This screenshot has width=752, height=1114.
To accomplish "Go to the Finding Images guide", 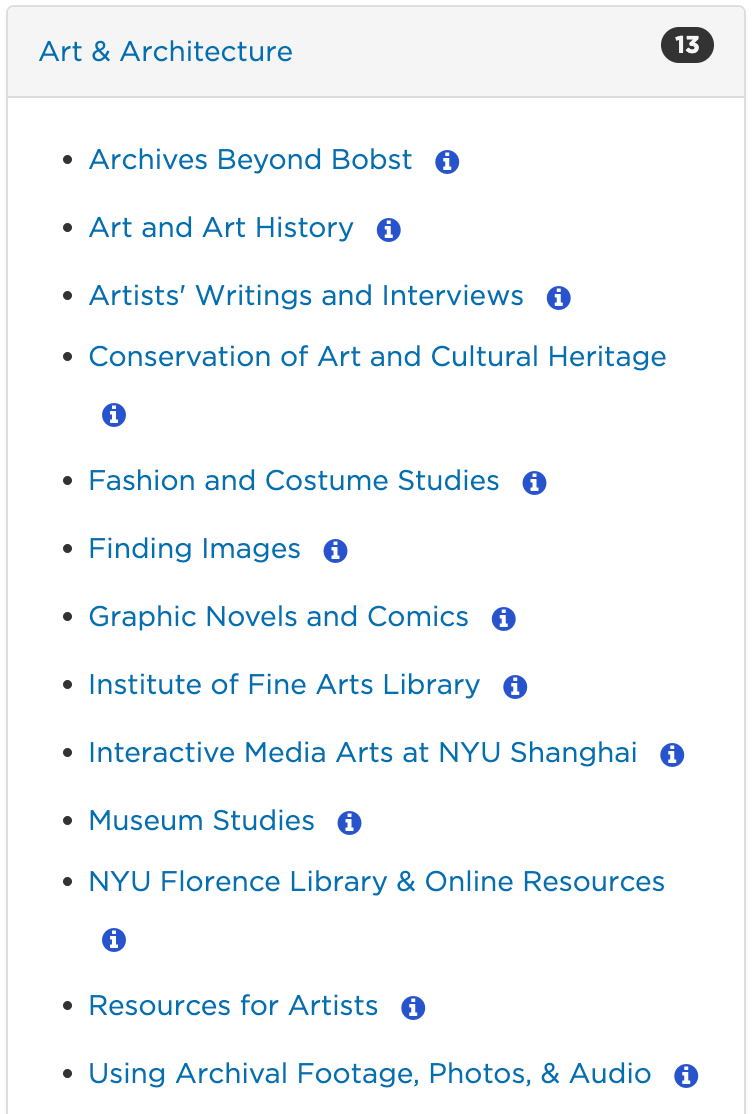I will (194, 549).
